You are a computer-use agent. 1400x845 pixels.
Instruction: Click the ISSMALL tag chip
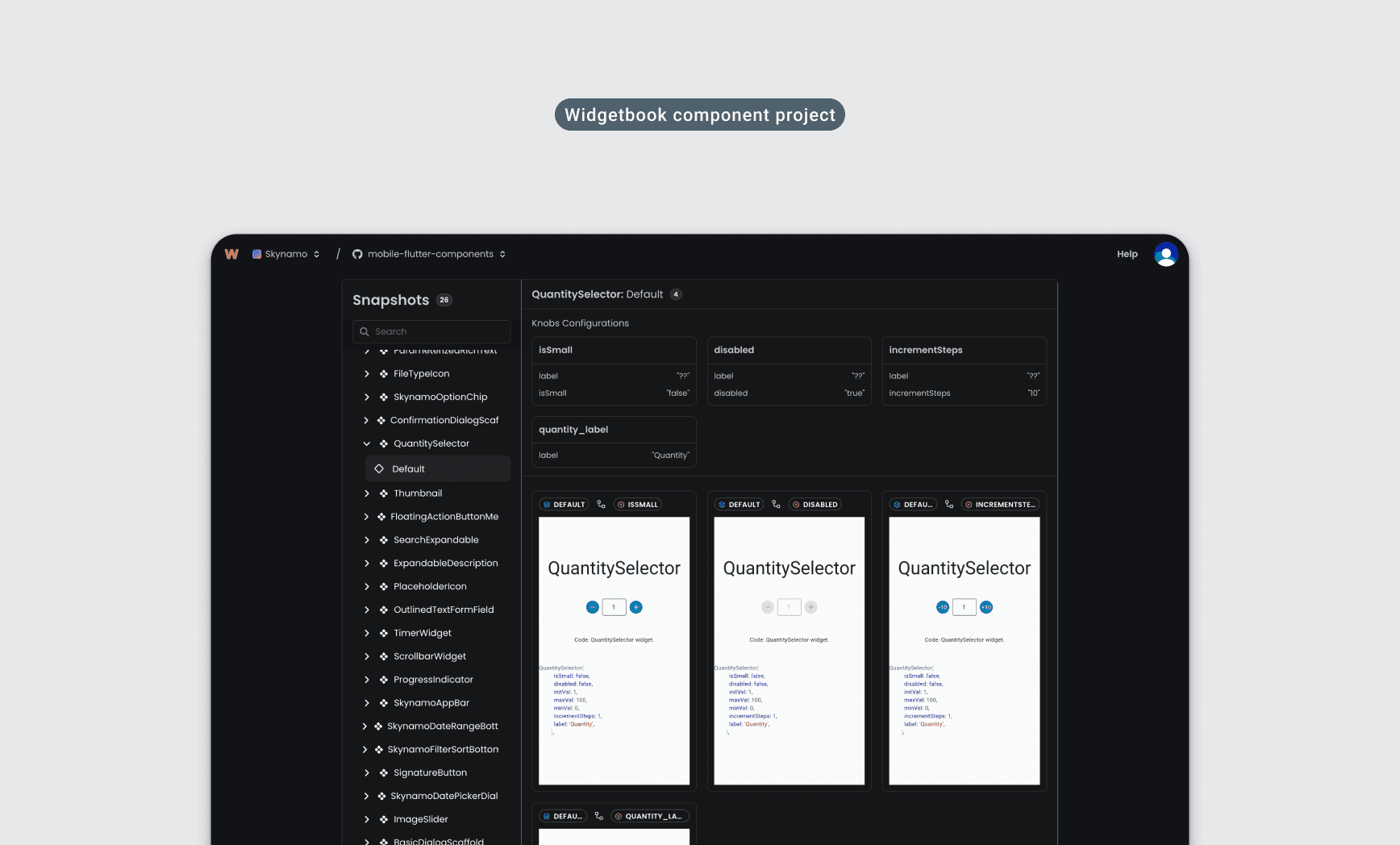637,505
